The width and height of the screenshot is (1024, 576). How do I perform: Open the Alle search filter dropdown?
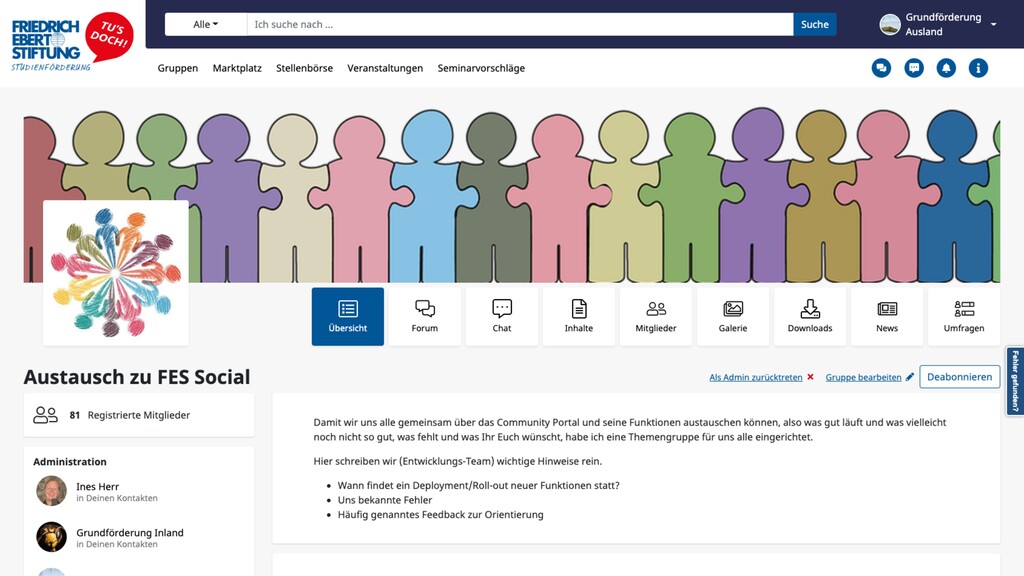(x=206, y=24)
